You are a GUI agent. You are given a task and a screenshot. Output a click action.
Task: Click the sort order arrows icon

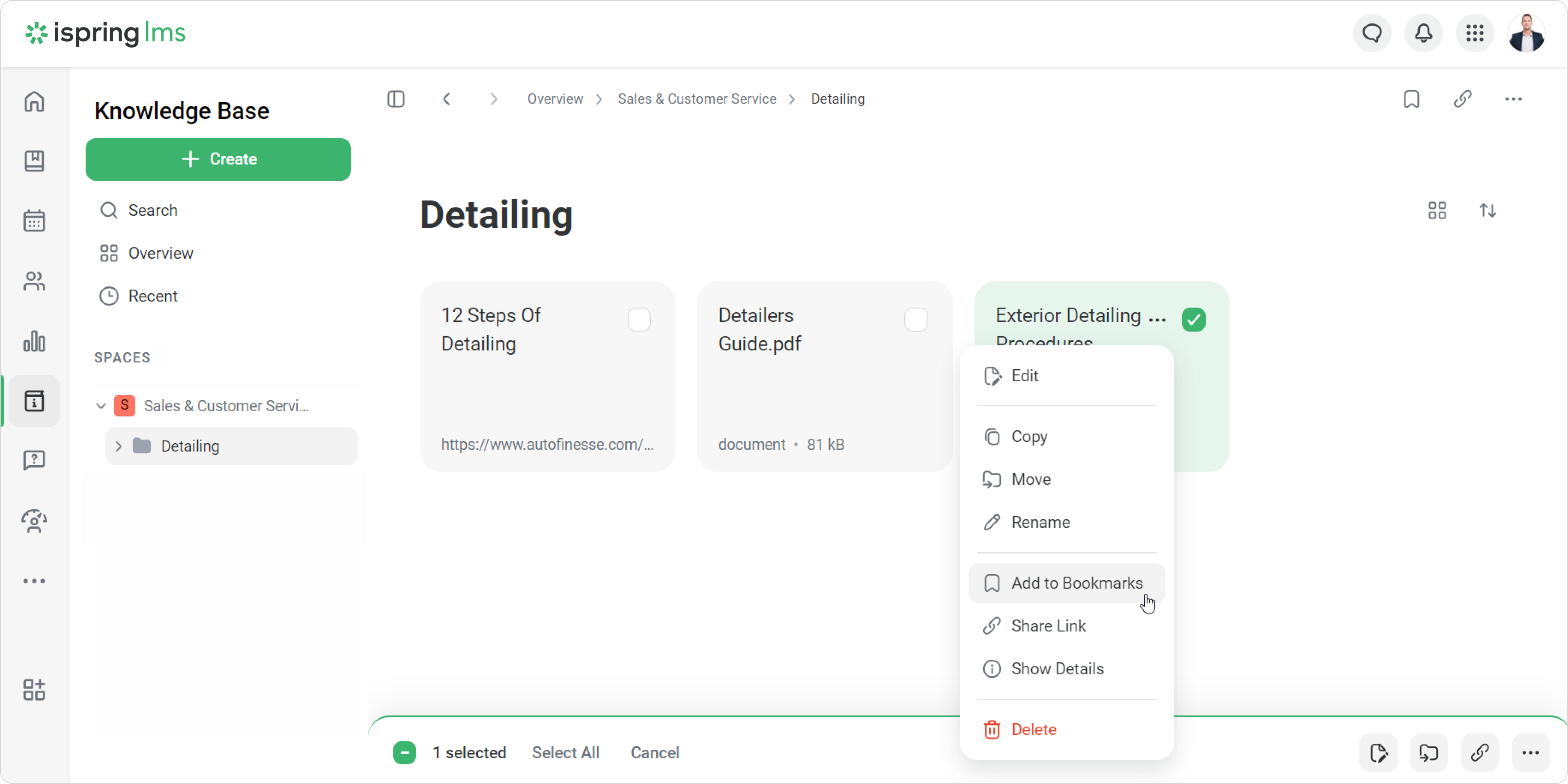coord(1488,211)
